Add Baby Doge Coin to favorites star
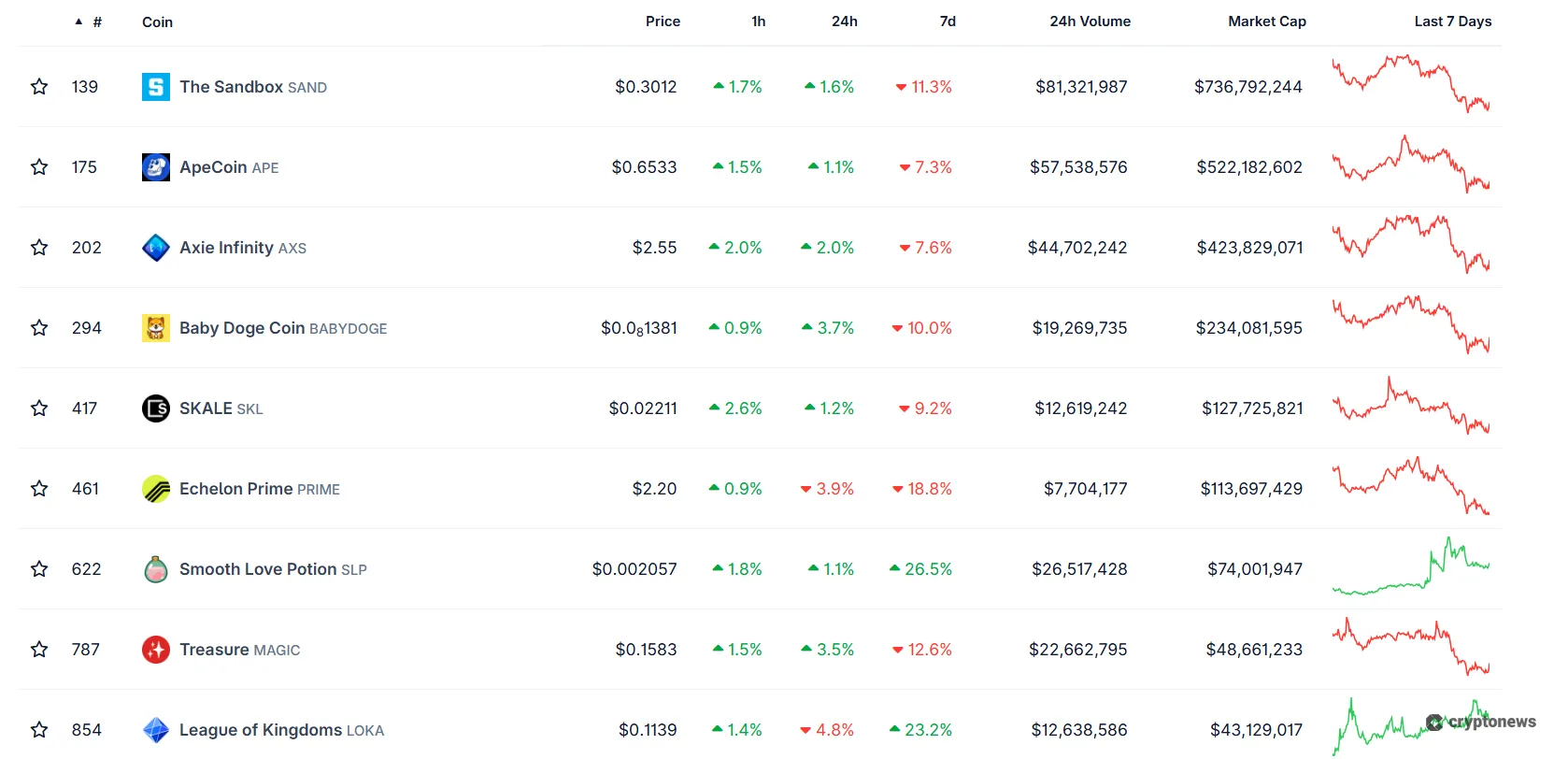The height and width of the screenshot is (759, 1568). (x=39, y=328)
